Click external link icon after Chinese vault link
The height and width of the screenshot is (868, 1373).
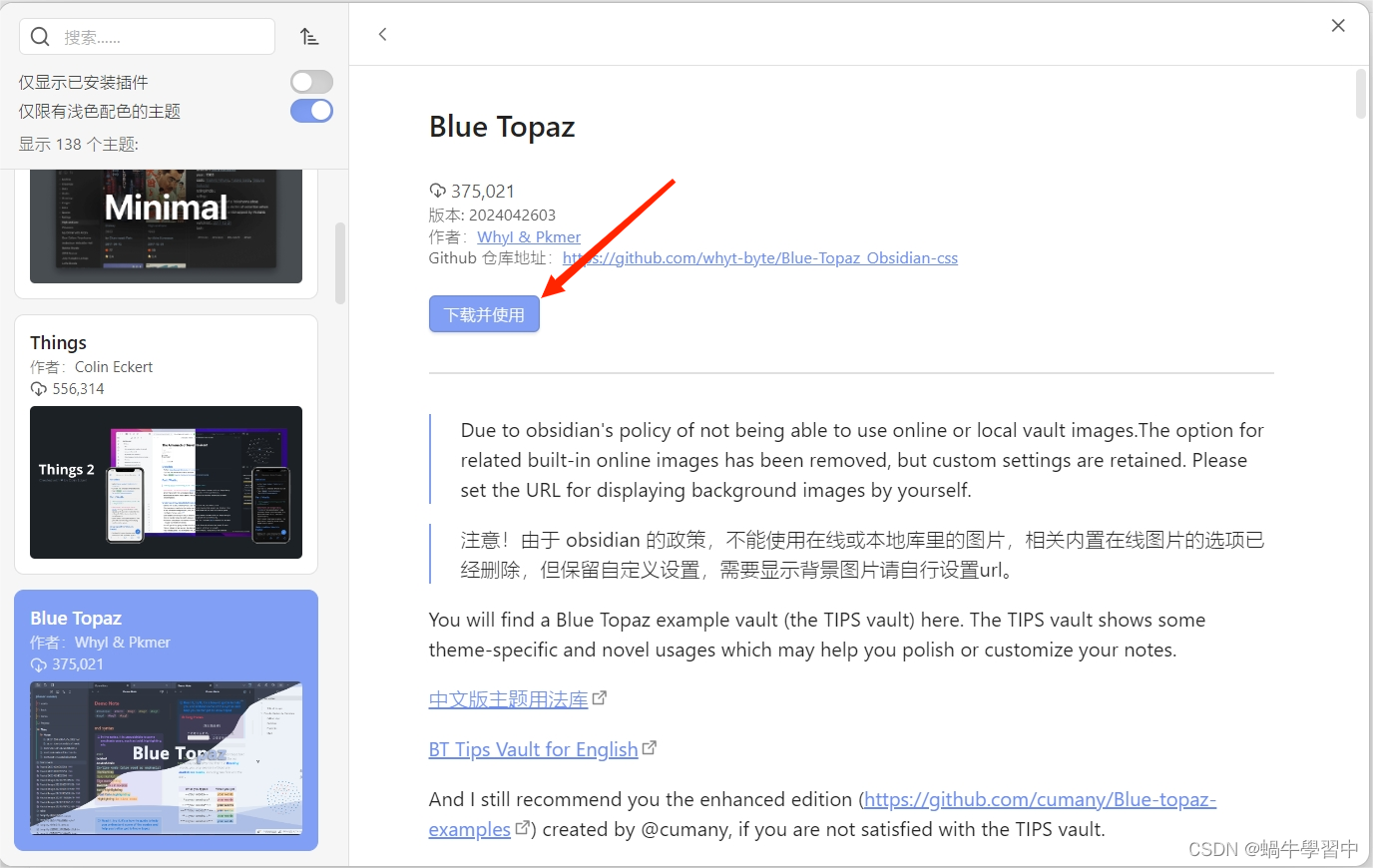(600, 697)
